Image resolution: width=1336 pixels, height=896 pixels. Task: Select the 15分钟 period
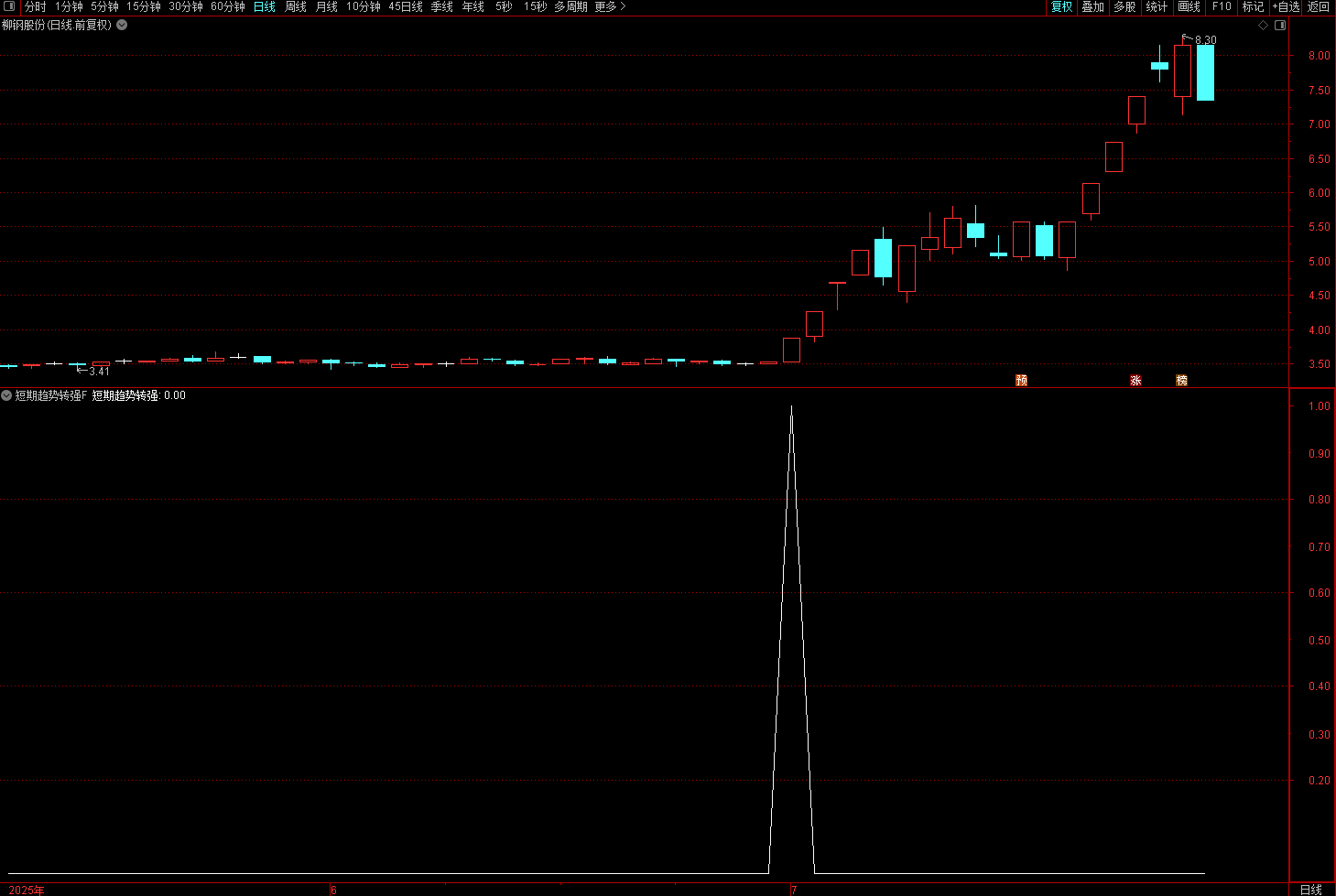point(144,6)
